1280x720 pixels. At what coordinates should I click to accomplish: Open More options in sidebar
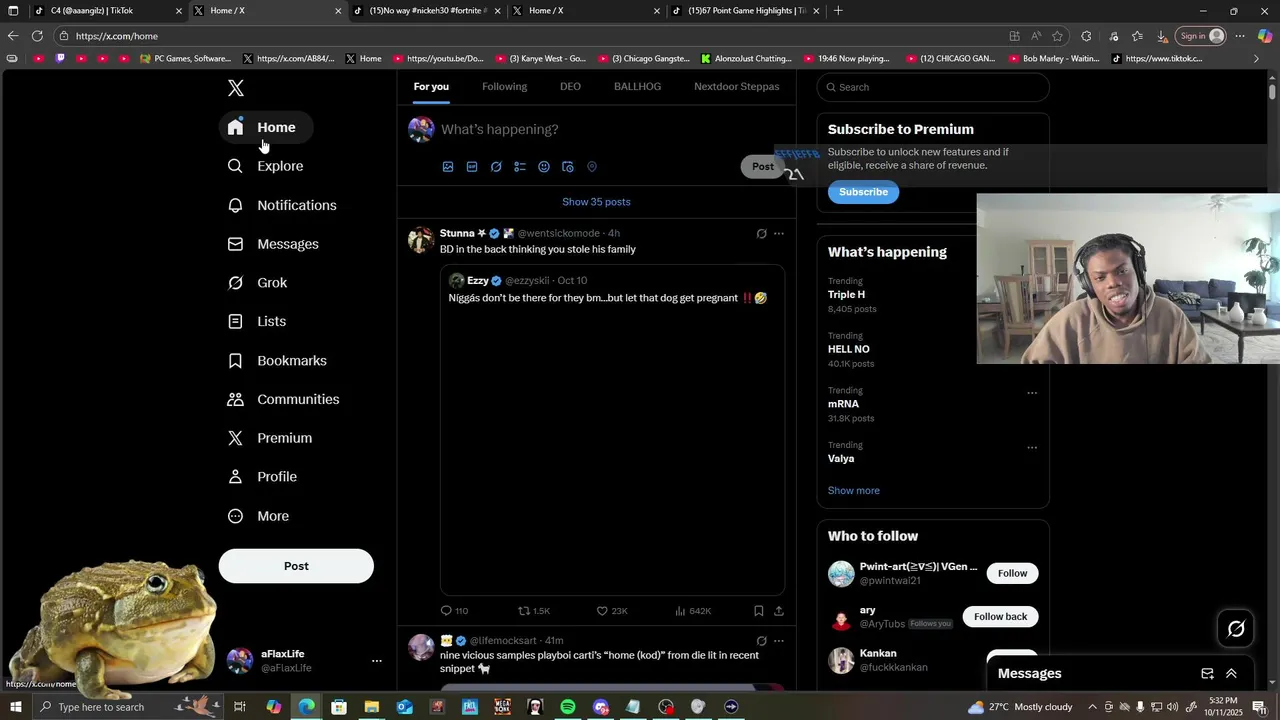(258, 516)
